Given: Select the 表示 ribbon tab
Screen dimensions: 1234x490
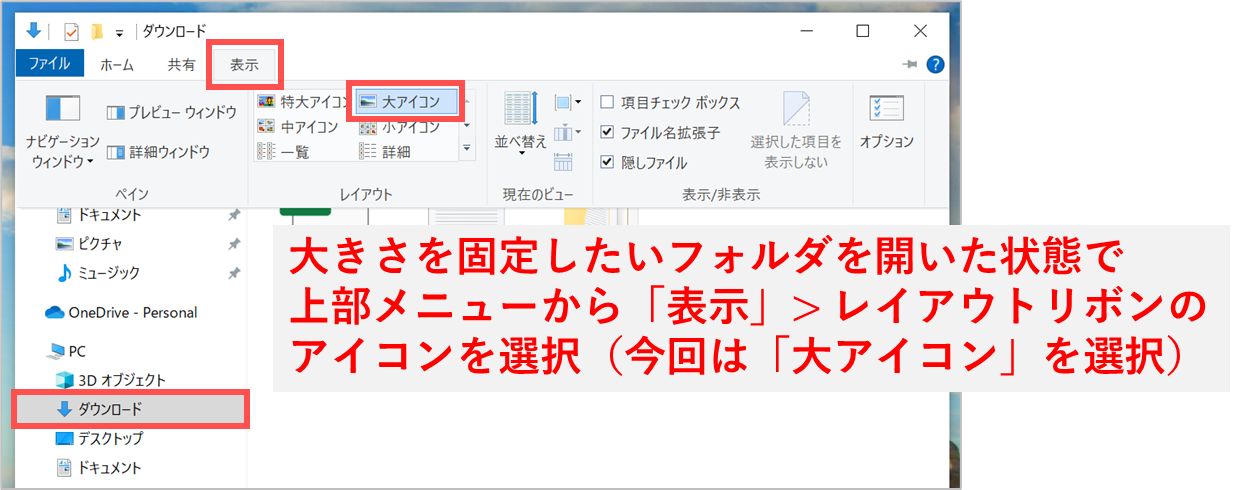Looking at the screenshot, I should click(244, 64).
